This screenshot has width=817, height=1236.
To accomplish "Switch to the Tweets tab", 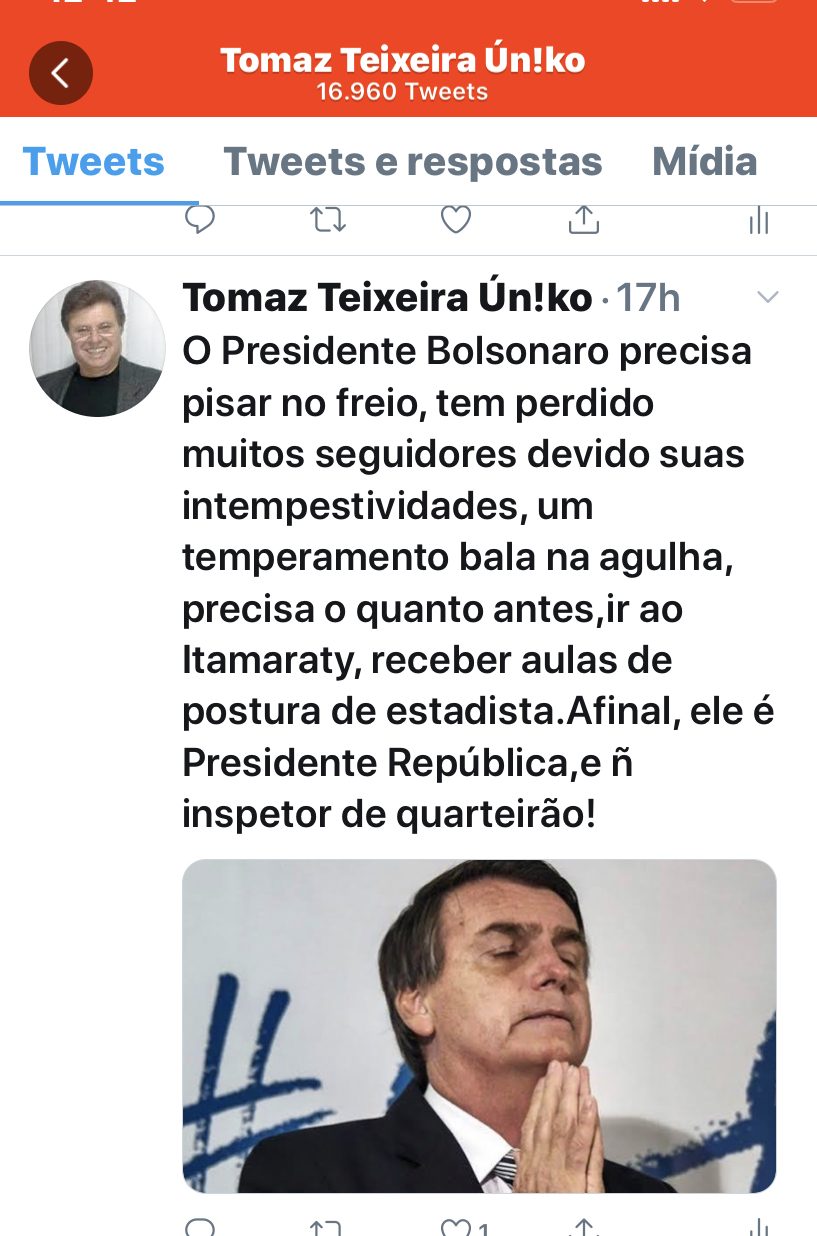I will tap(94, 162).
